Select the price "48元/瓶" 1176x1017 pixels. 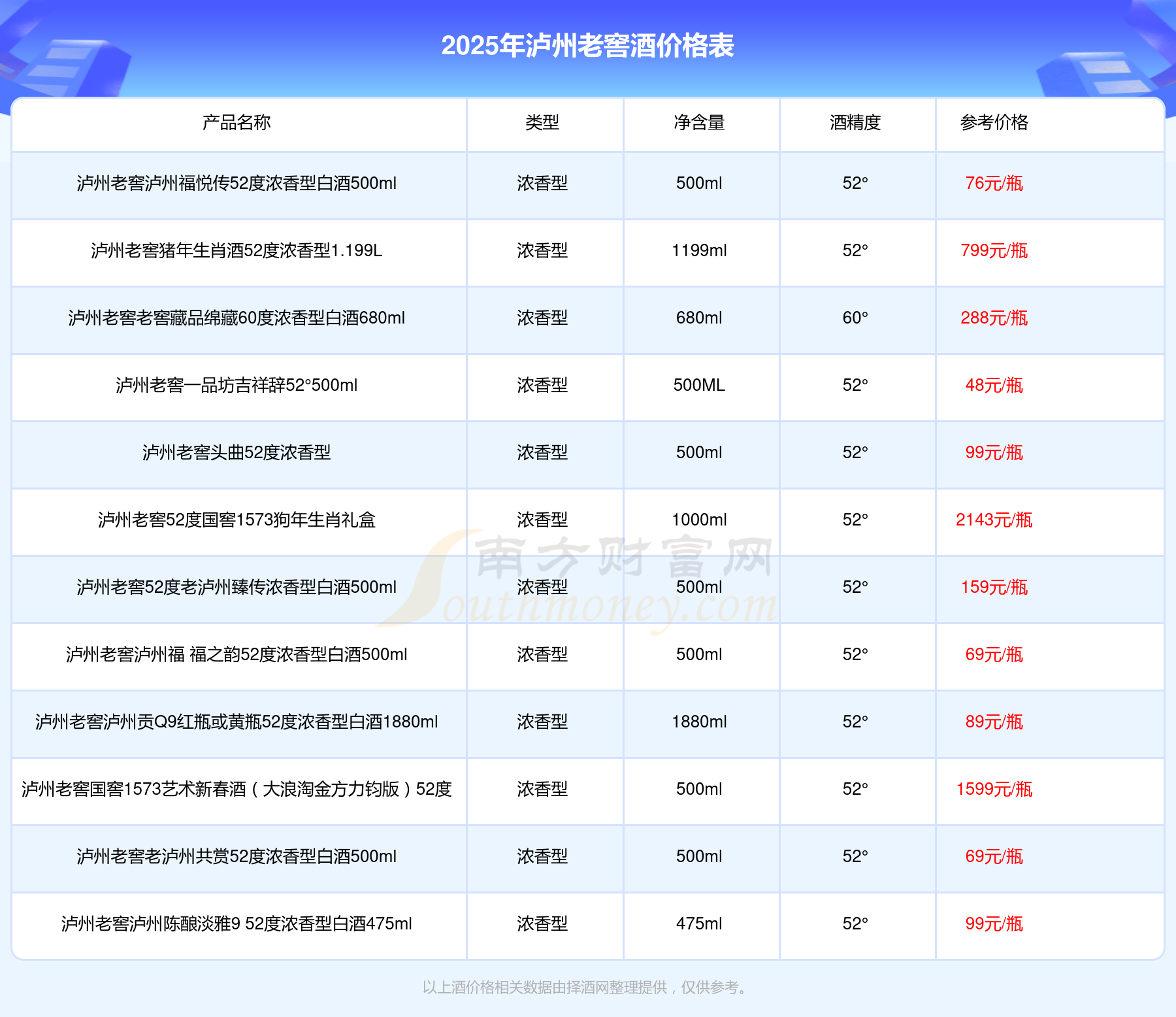tap(994, 385)
